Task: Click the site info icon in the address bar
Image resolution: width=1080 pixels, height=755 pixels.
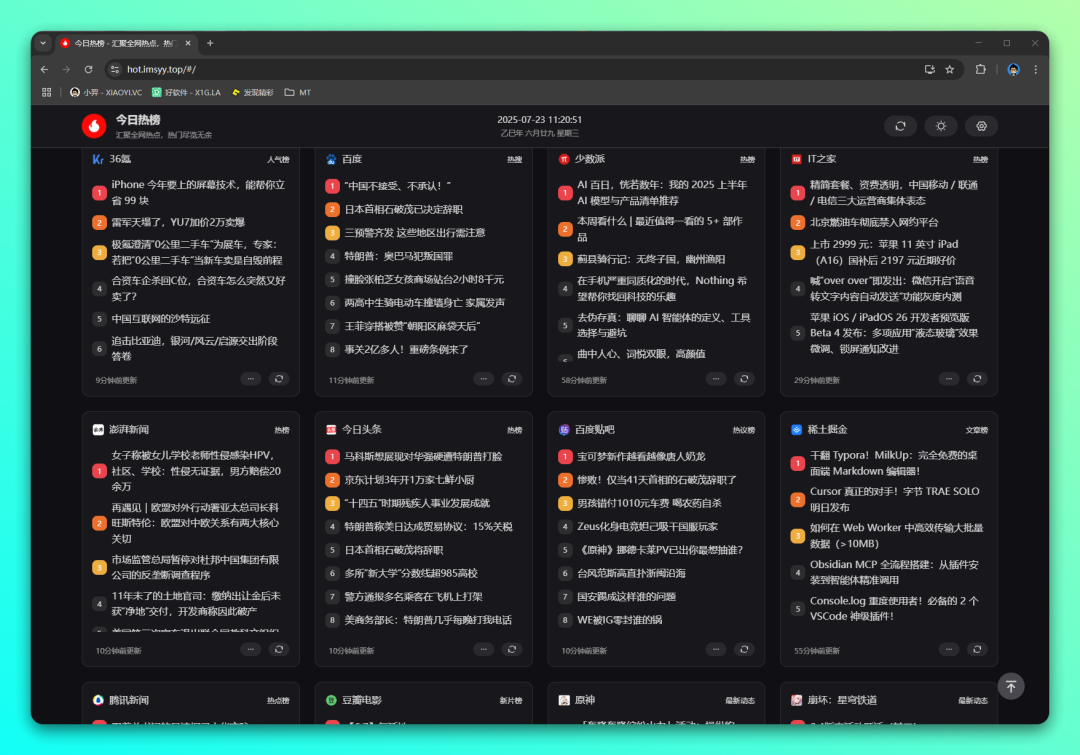Action: pos(115,70)
